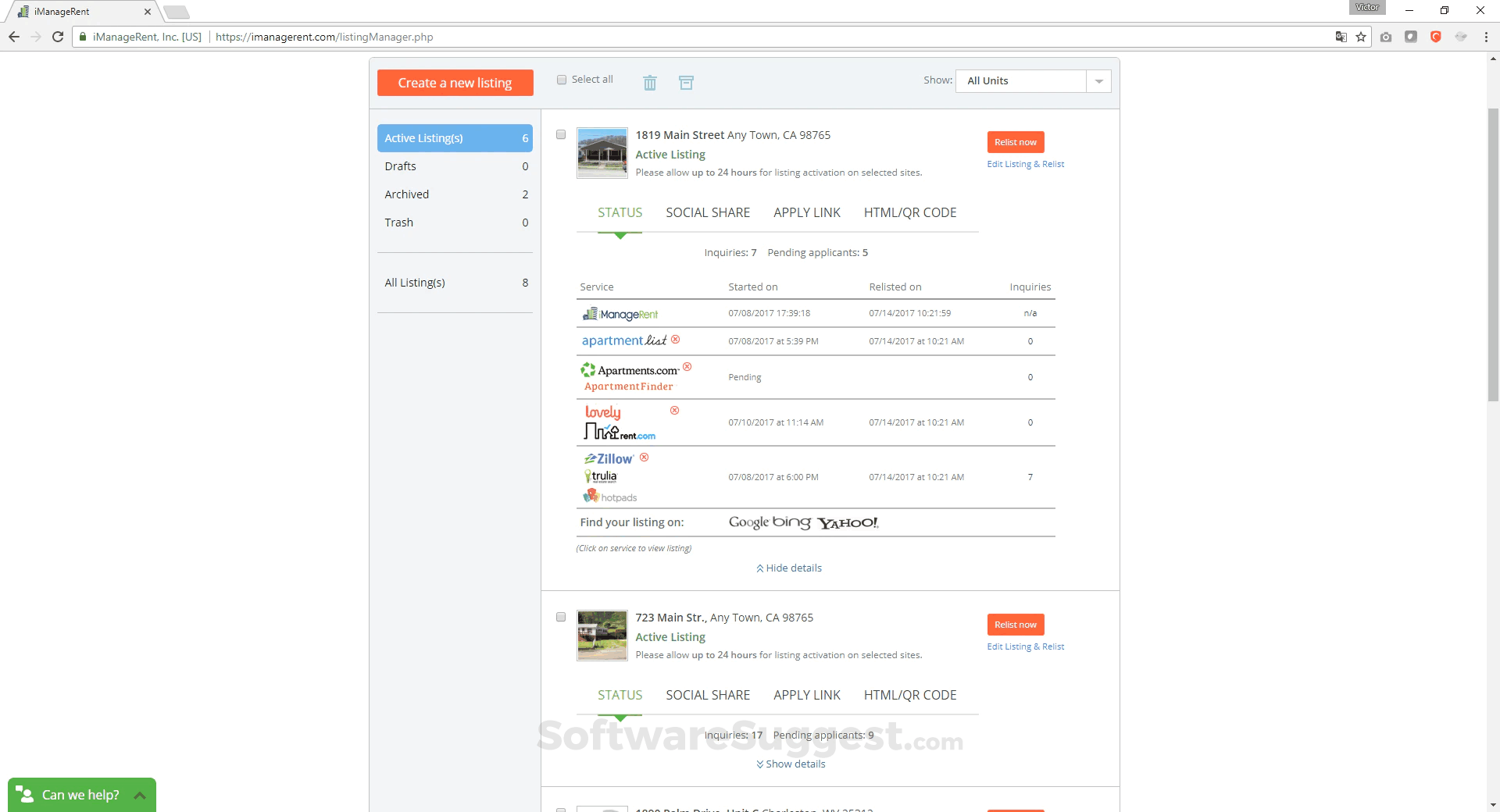The image size is (1500, 812).
Task: Open the HTML/QR CODE tab for 1819 Main Street
Action: coord(909,212)
